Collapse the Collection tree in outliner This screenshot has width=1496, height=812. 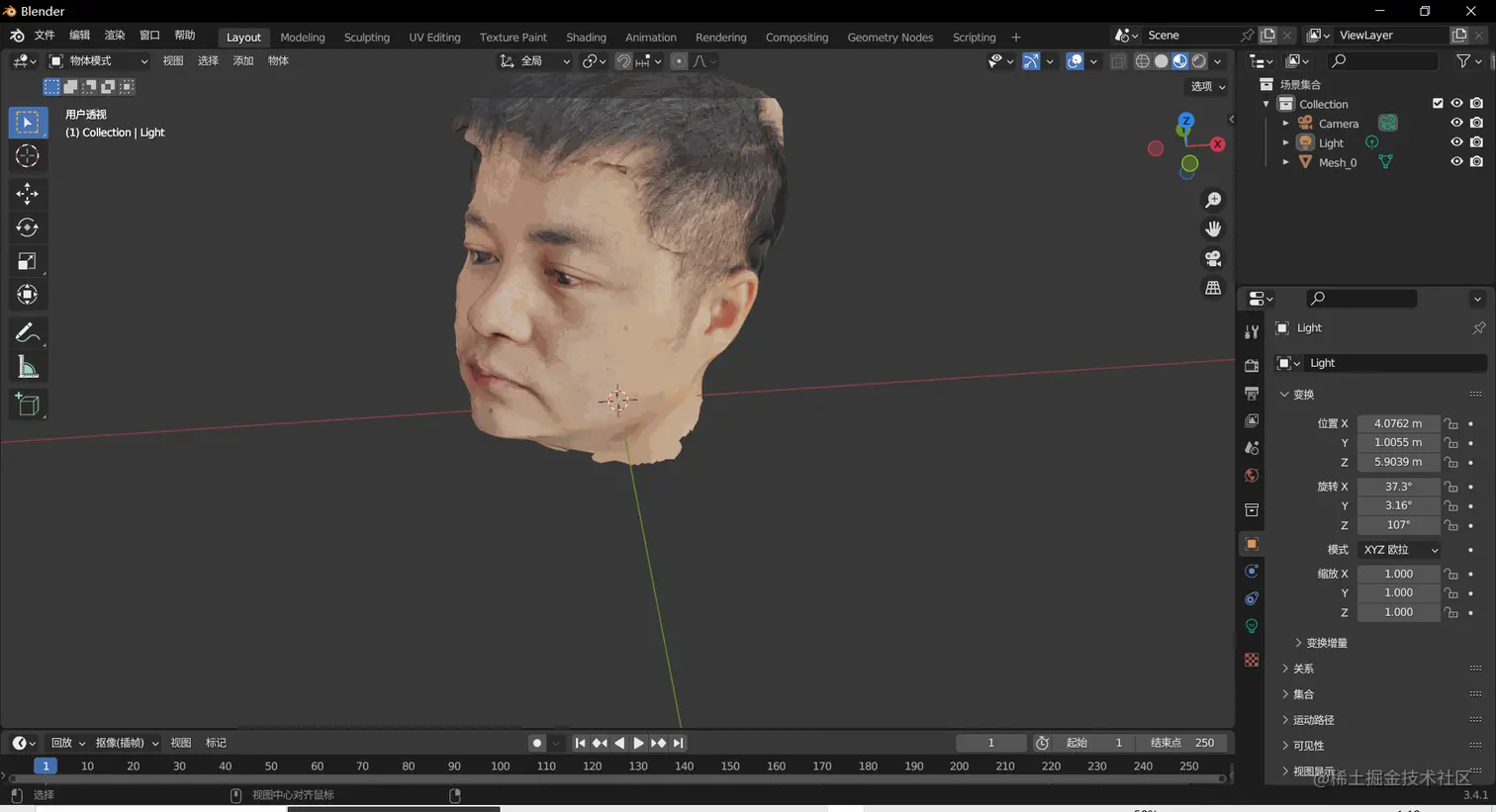(x=1265, y=104)
